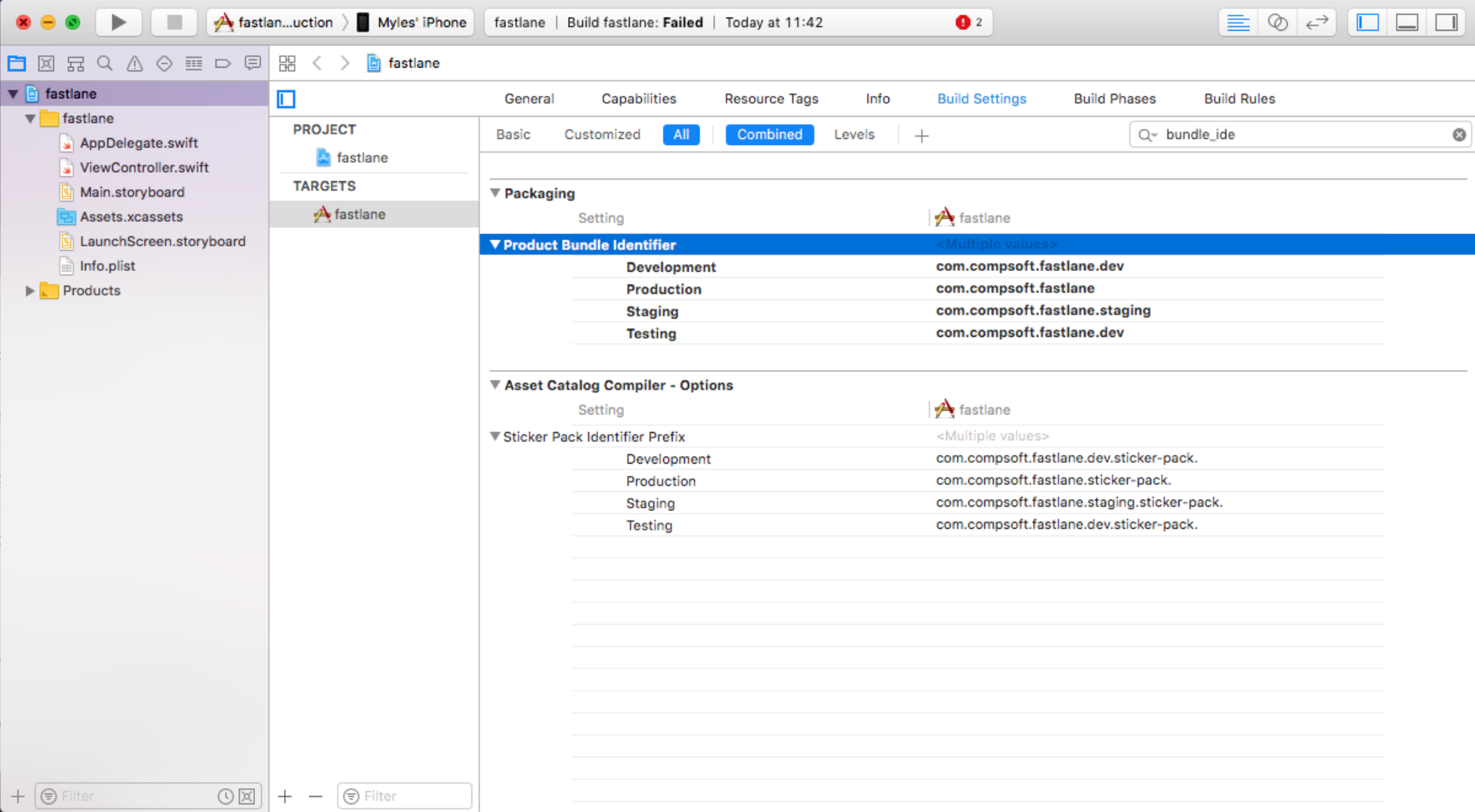
Task: Collapse the Sticker Pack Identifier Prefix row
Action: coord(495,437)
